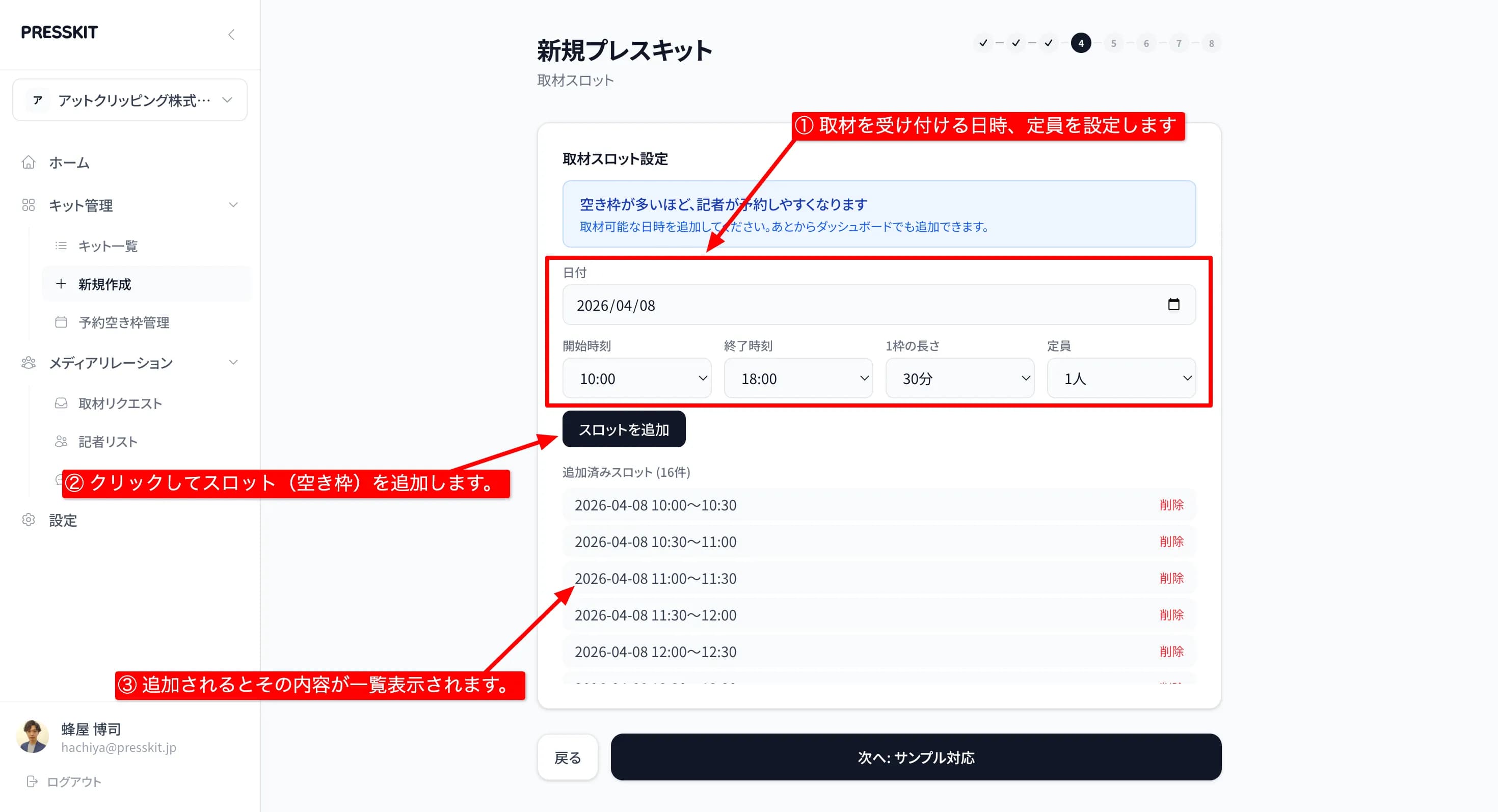Click the hachiya@presskit.jp email text
The width and height of the screenshot is (1498, 812).
click(x=119, y=747)
